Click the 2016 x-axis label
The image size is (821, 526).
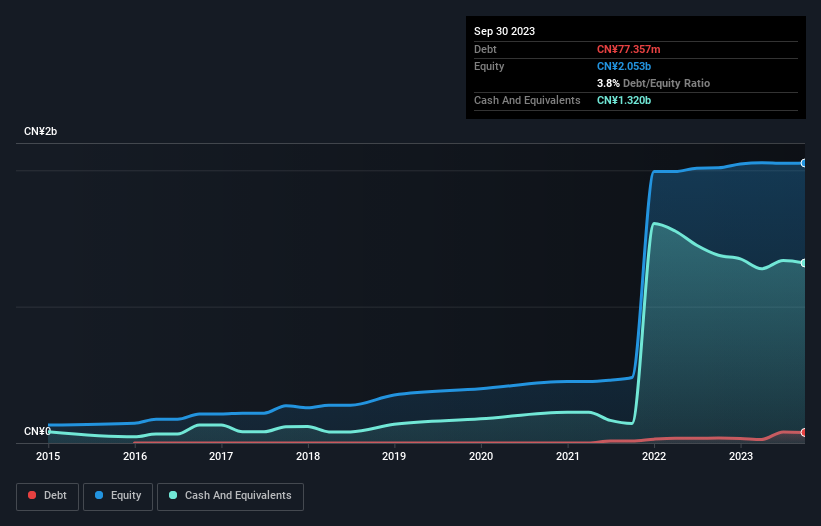pyautogui.click(x=135, y=456)
